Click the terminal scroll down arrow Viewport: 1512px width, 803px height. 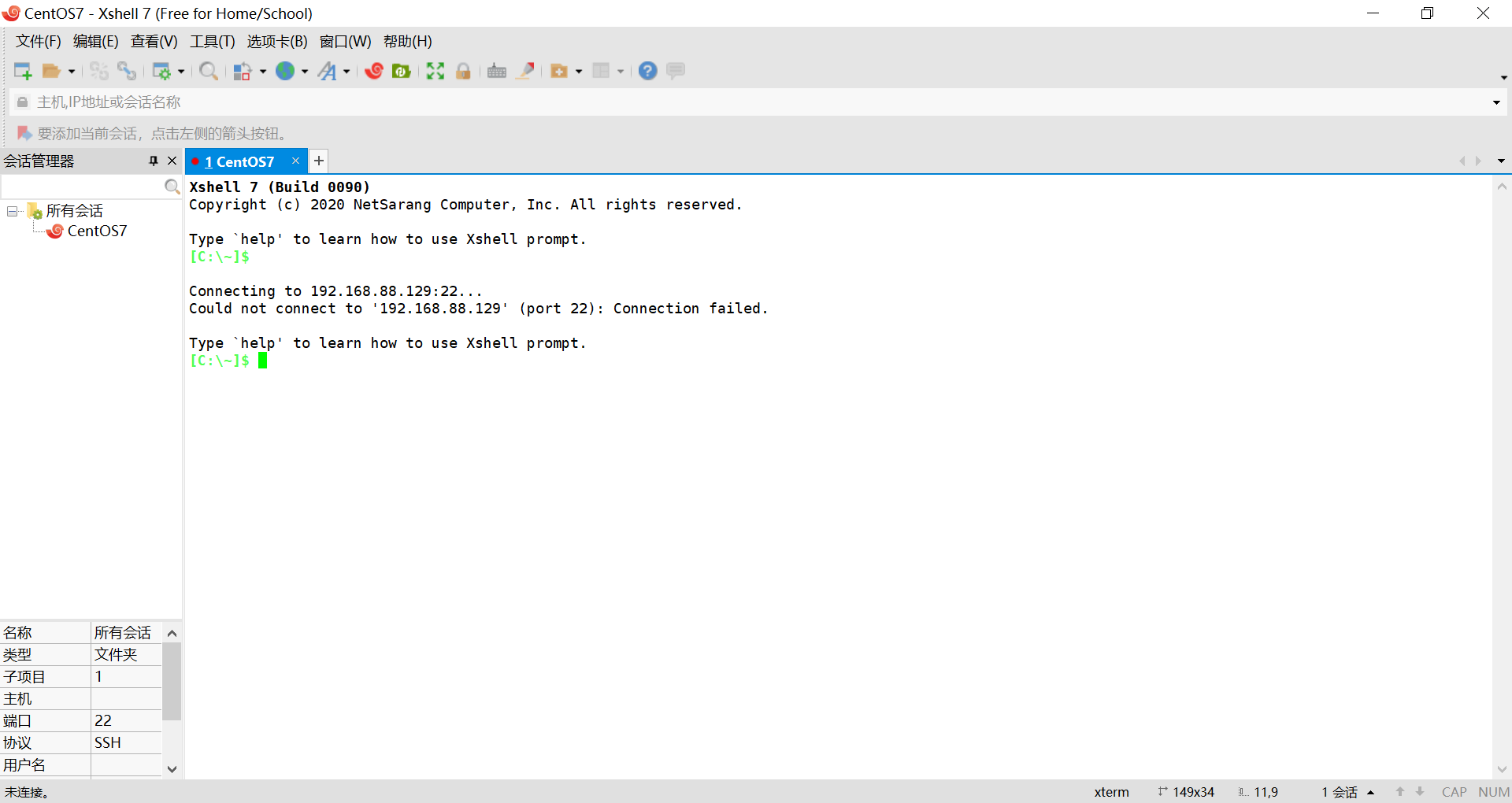coord(1502,769)
